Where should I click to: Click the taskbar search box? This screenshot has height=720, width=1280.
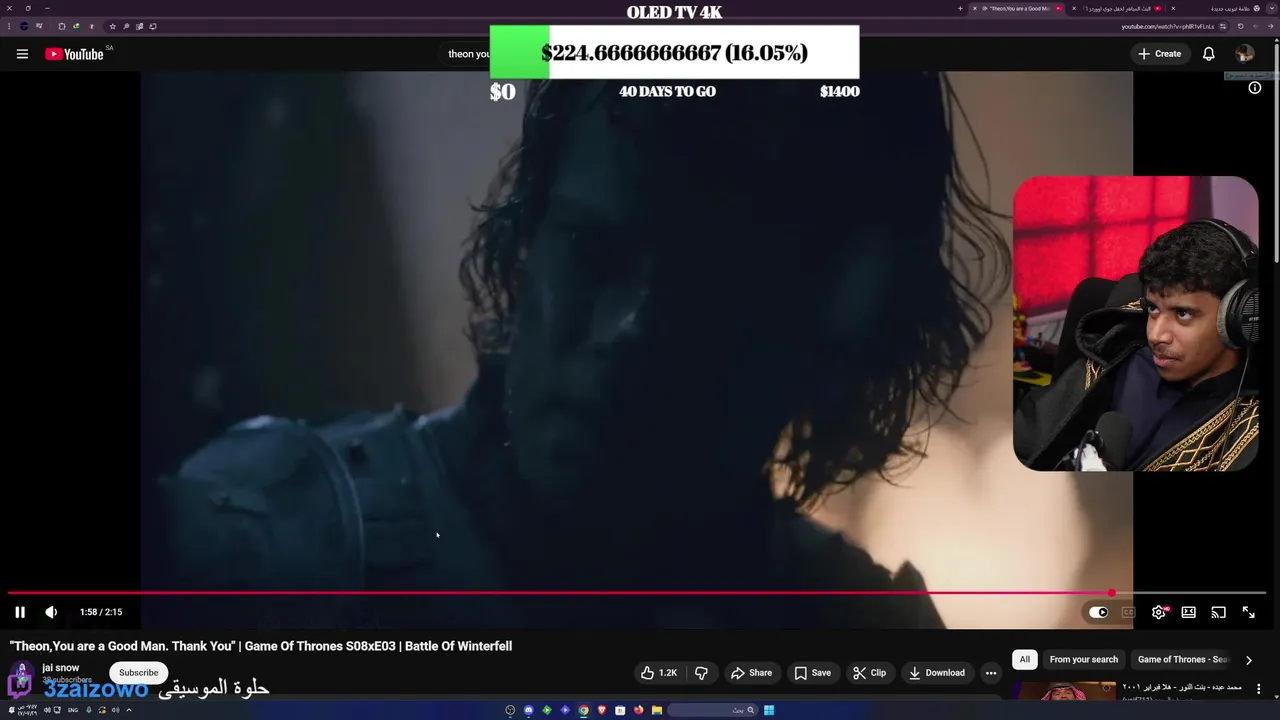tap(712, 710)
